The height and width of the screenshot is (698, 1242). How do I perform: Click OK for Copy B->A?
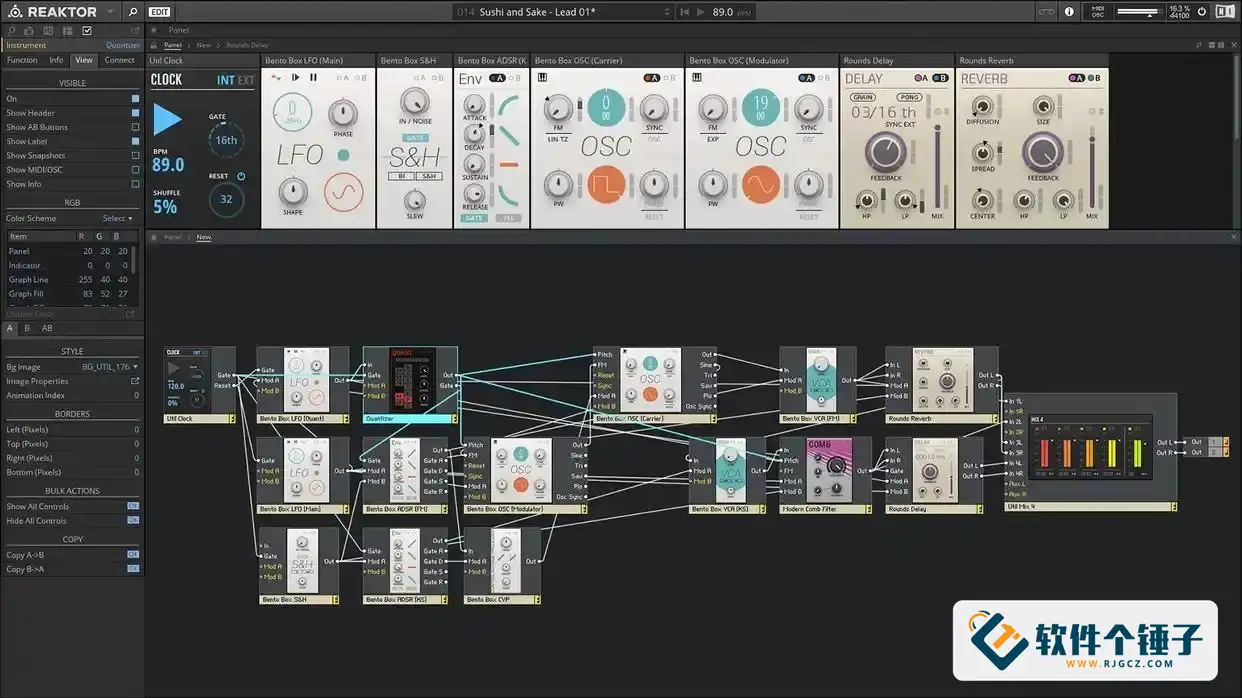click(x=133, y=569)
